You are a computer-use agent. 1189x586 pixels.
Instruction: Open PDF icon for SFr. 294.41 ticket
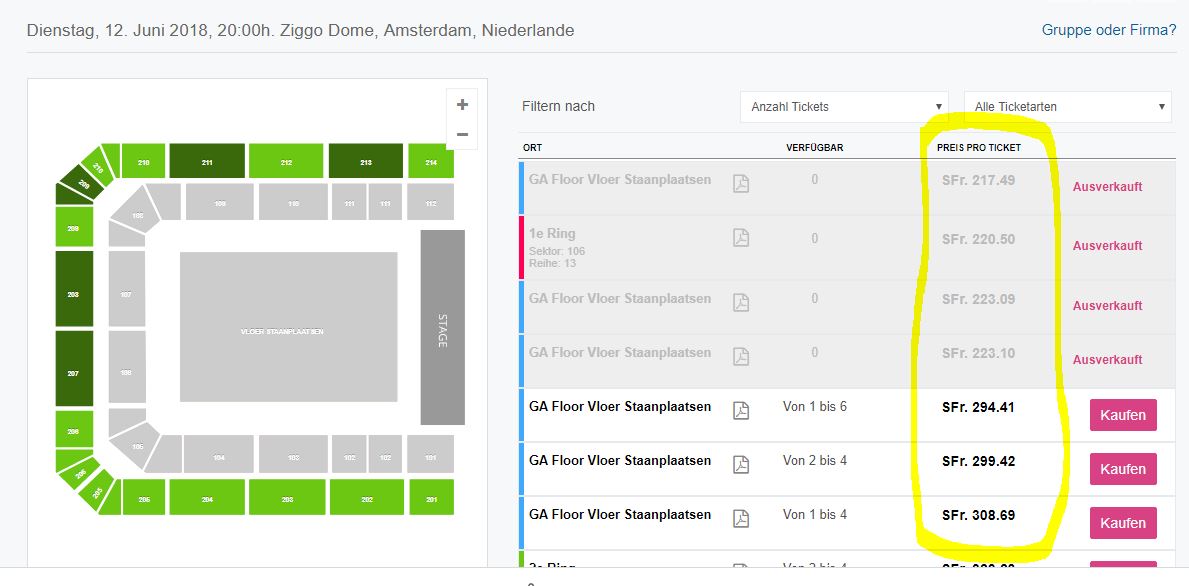[x=741, y=411]
